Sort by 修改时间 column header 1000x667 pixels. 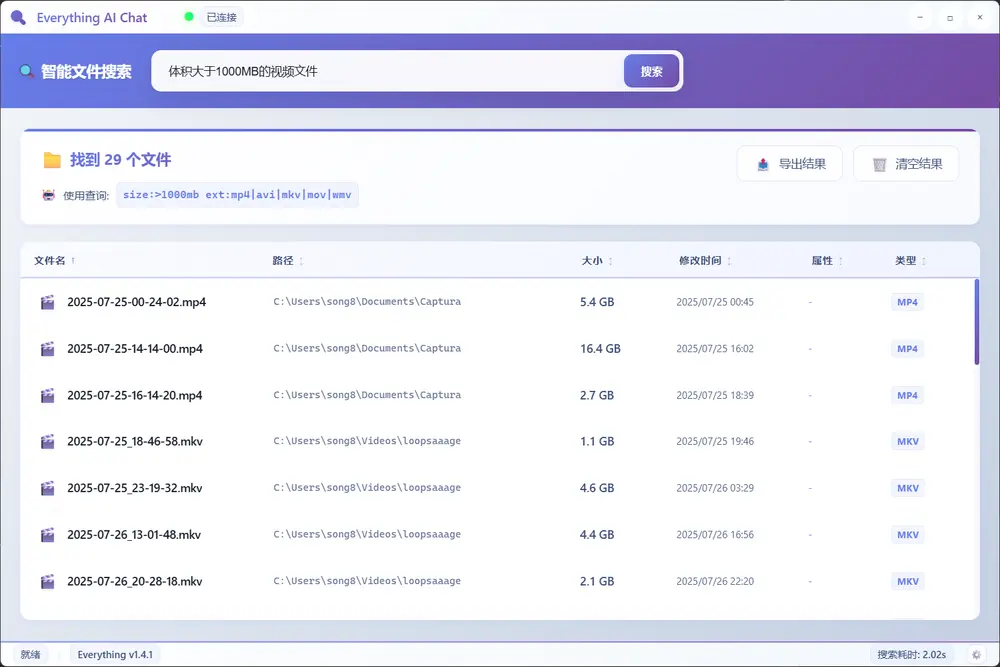[x=699, y=261]
